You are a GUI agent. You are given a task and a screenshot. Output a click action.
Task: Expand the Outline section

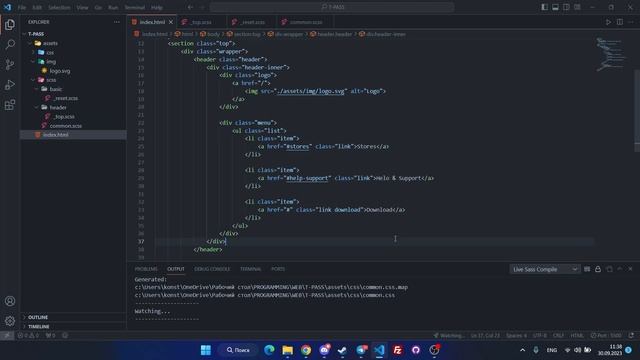(73, 317)
